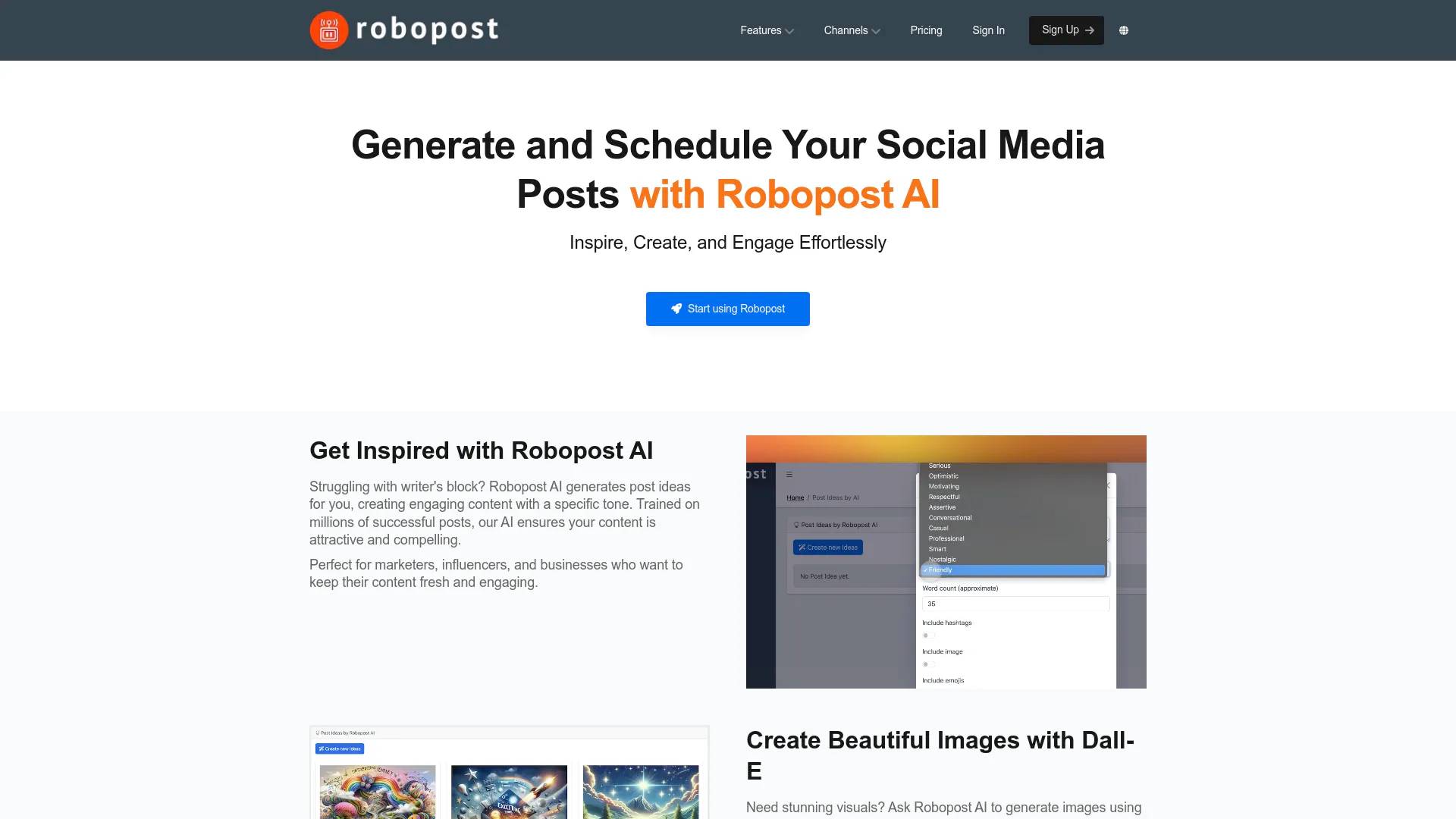The height and width of the screenshot is (819, 1456).
Task: Expand the Channels dropdown menu
Action: (851, 30)
